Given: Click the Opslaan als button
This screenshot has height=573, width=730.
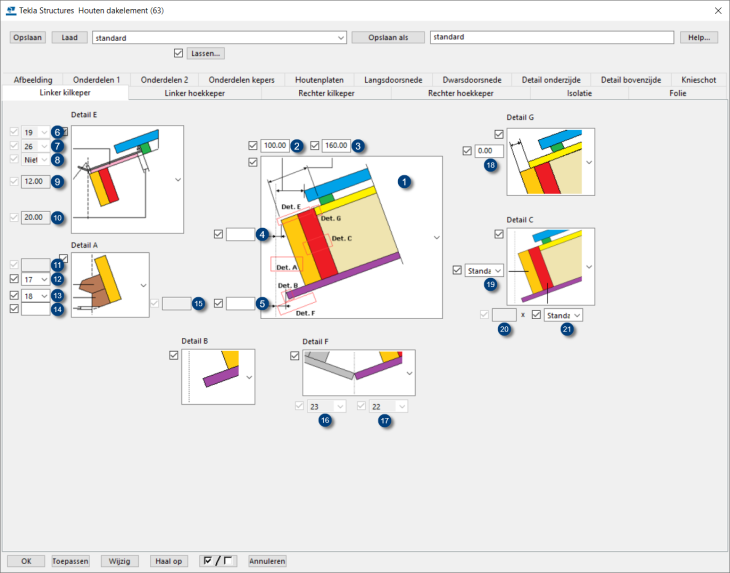Looking at the screenshot, I should pos(388,37).
